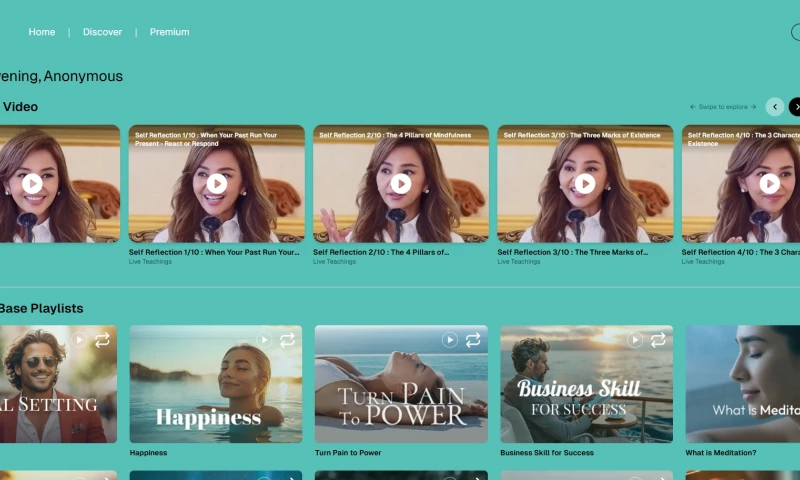Toggle repeat on Business Skill for Success
Screen dimensions: 800x480
click(658, 340)
